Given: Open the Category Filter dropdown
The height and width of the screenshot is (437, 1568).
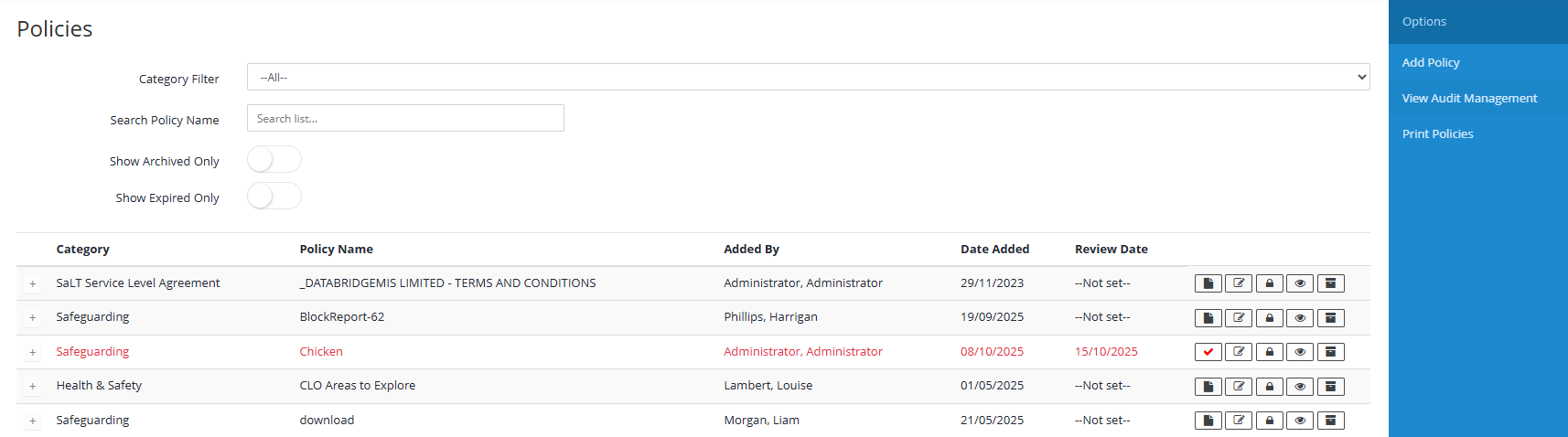Looking at the screenshot, I should [808, 78].
